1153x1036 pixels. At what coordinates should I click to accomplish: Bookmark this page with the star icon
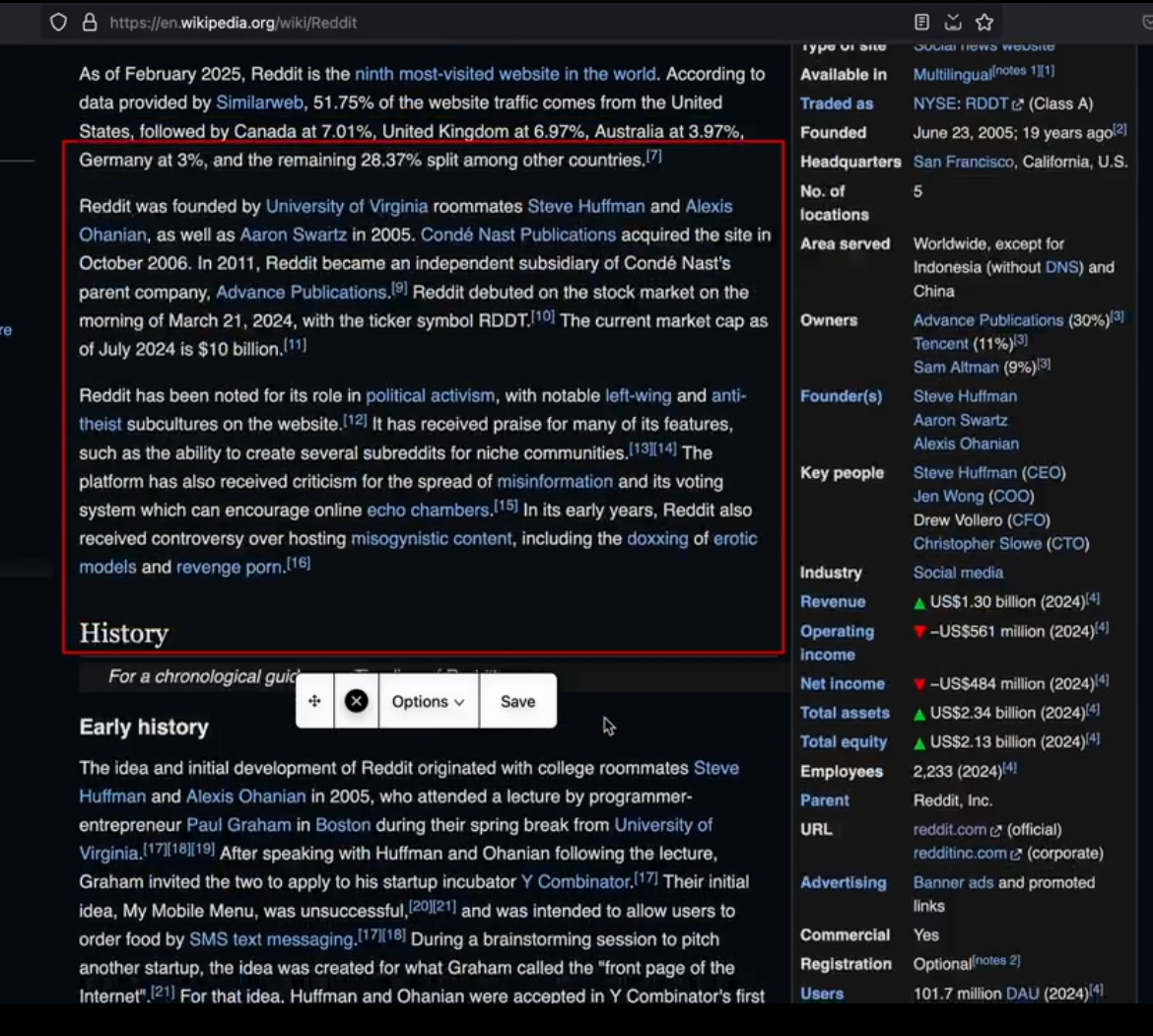click(984, 22)
